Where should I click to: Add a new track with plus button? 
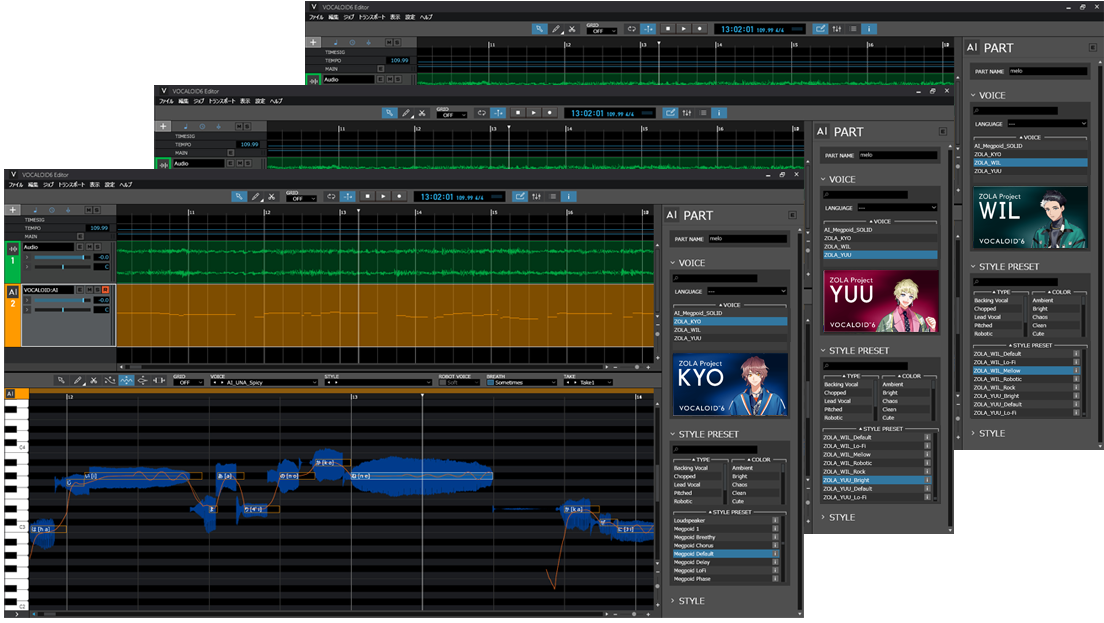point(13,210)
